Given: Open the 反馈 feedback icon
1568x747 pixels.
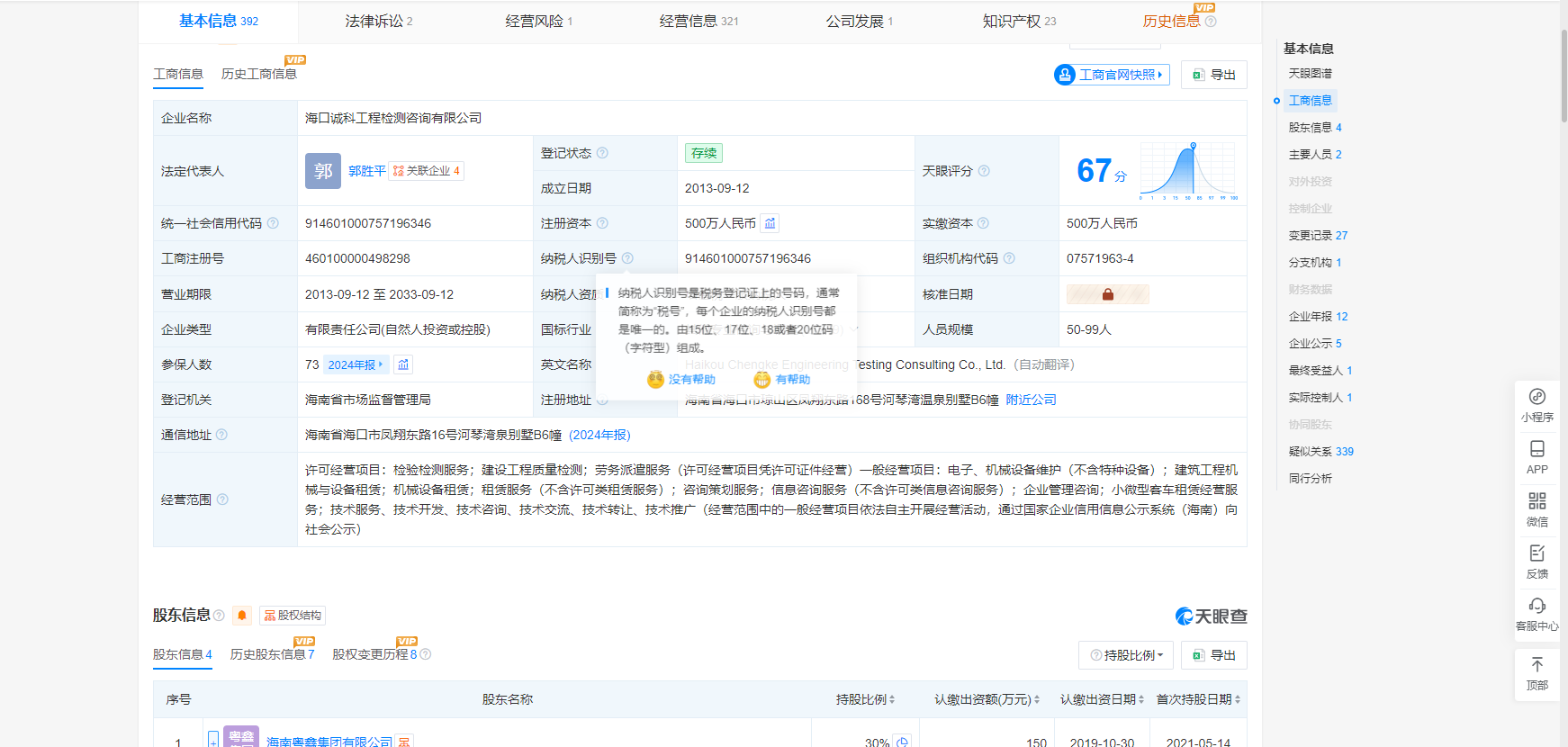Looking at the screenshot, I should (x=1536, y=553).
